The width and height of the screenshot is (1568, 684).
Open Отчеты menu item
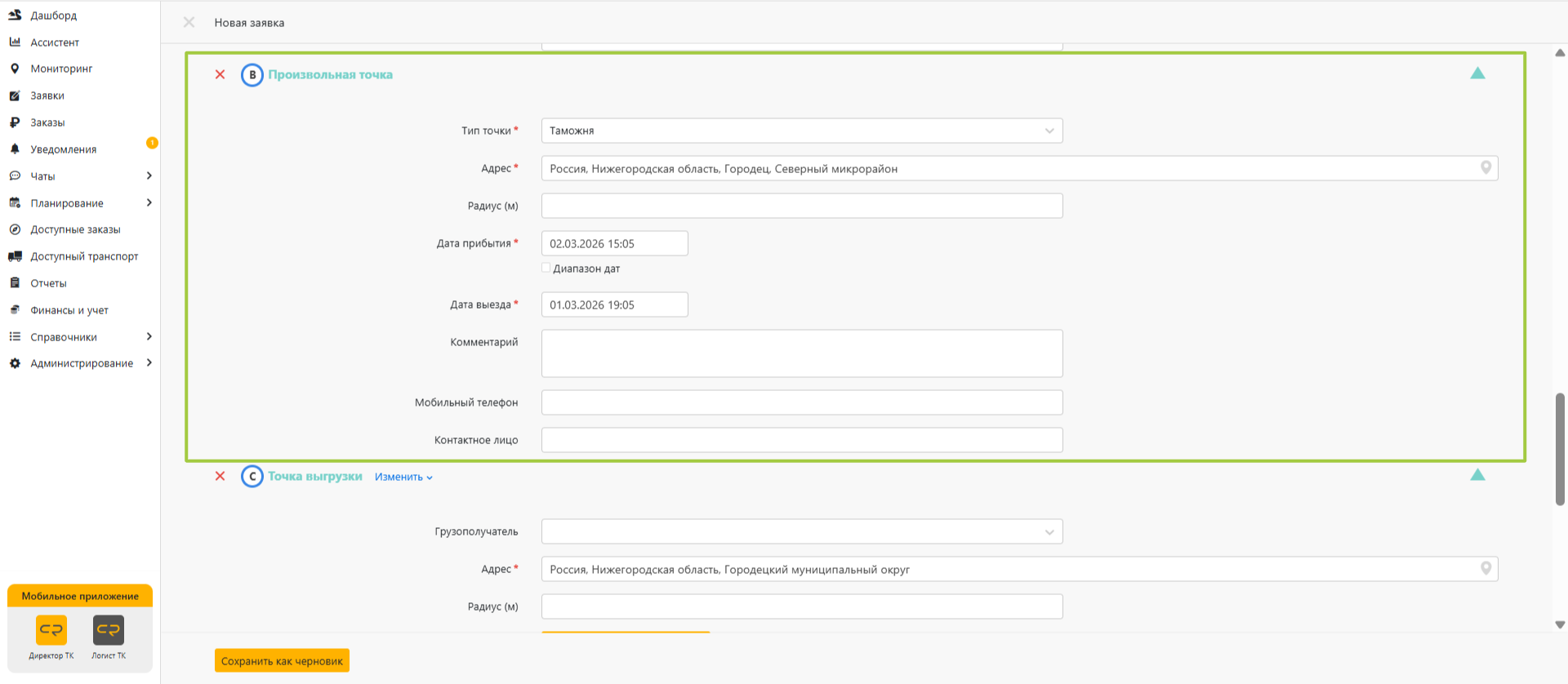(x=48, y=283)
